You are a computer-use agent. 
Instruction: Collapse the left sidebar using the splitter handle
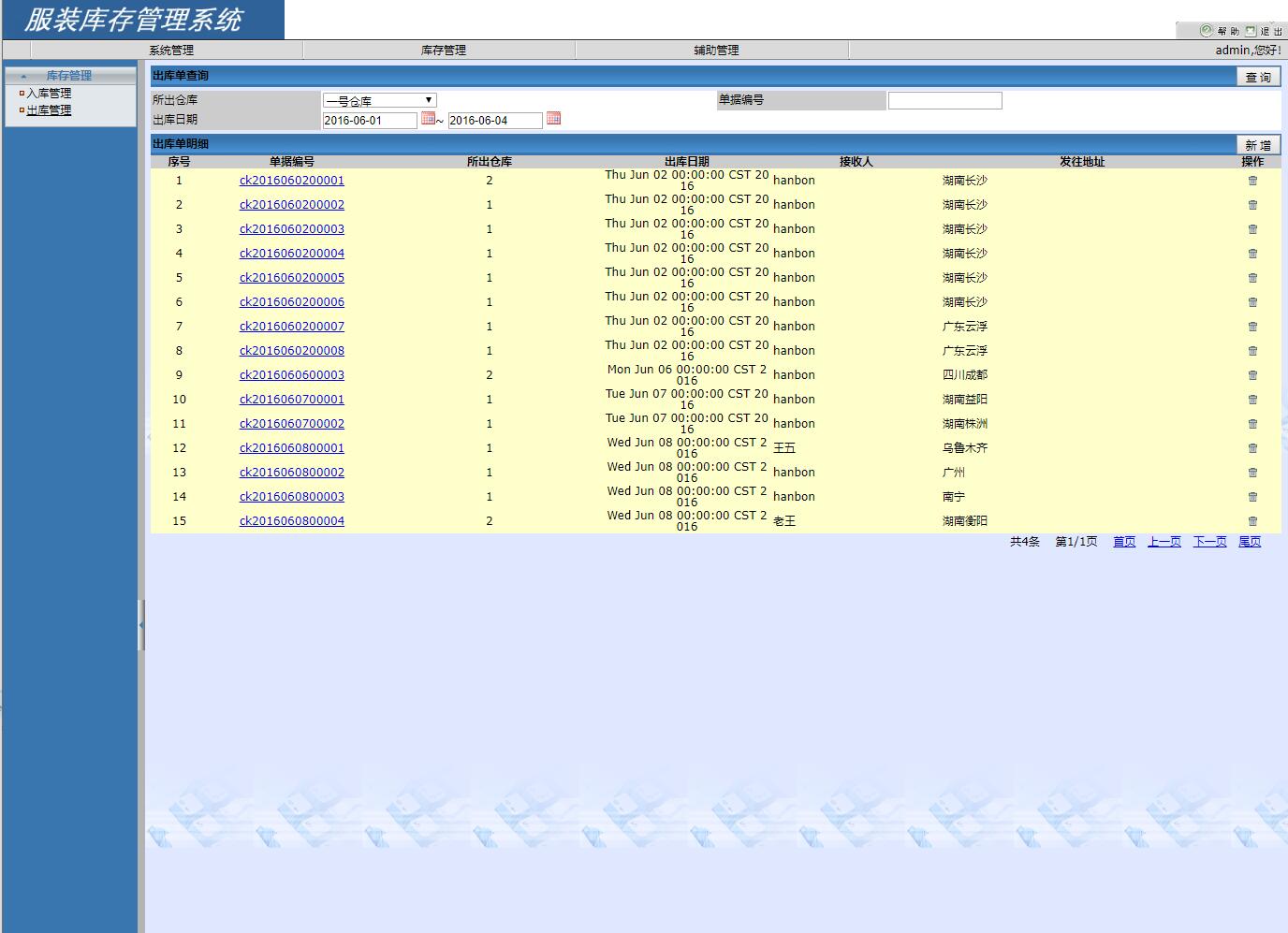[x=141, y=624]
